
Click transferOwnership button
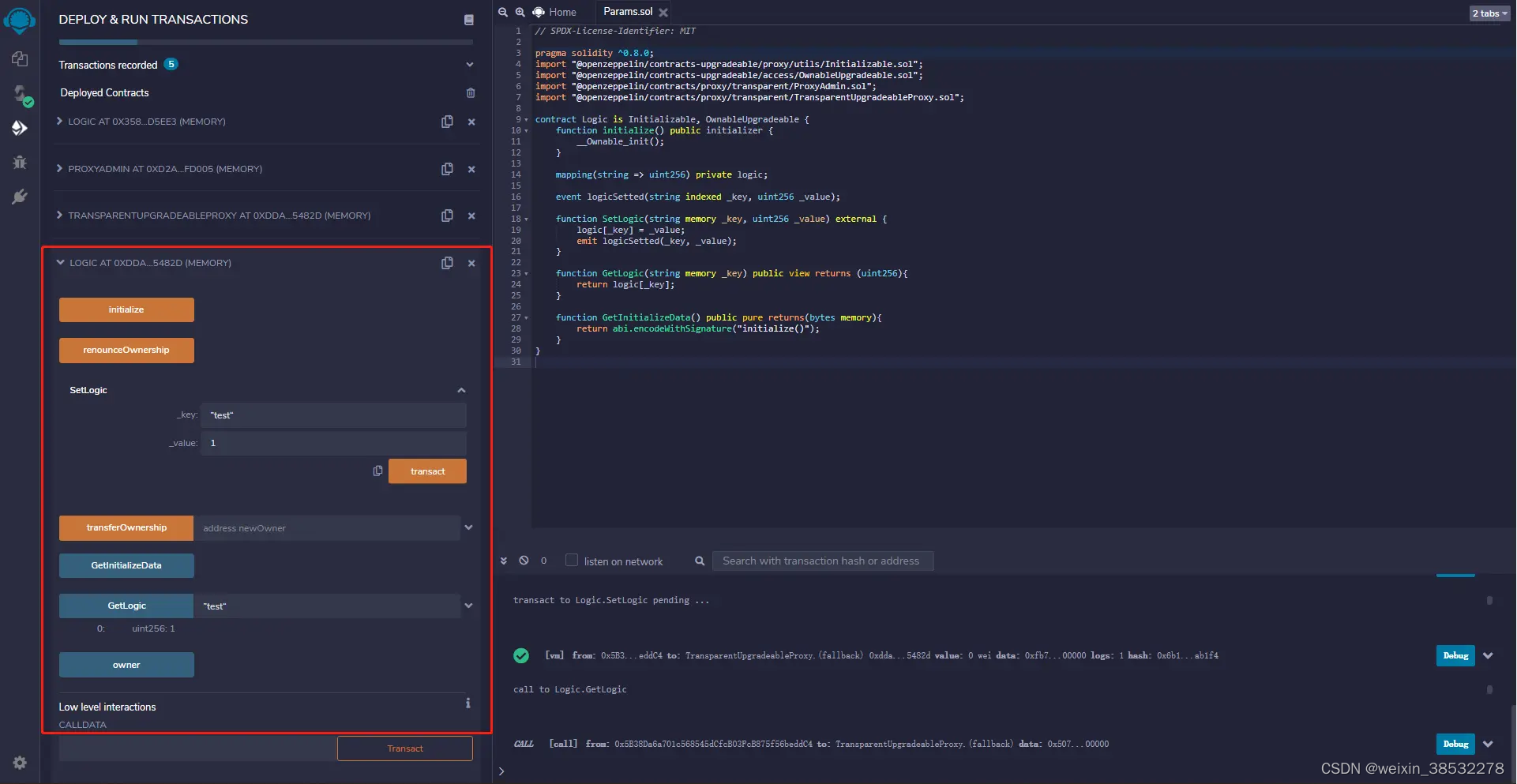coord(126,527)
